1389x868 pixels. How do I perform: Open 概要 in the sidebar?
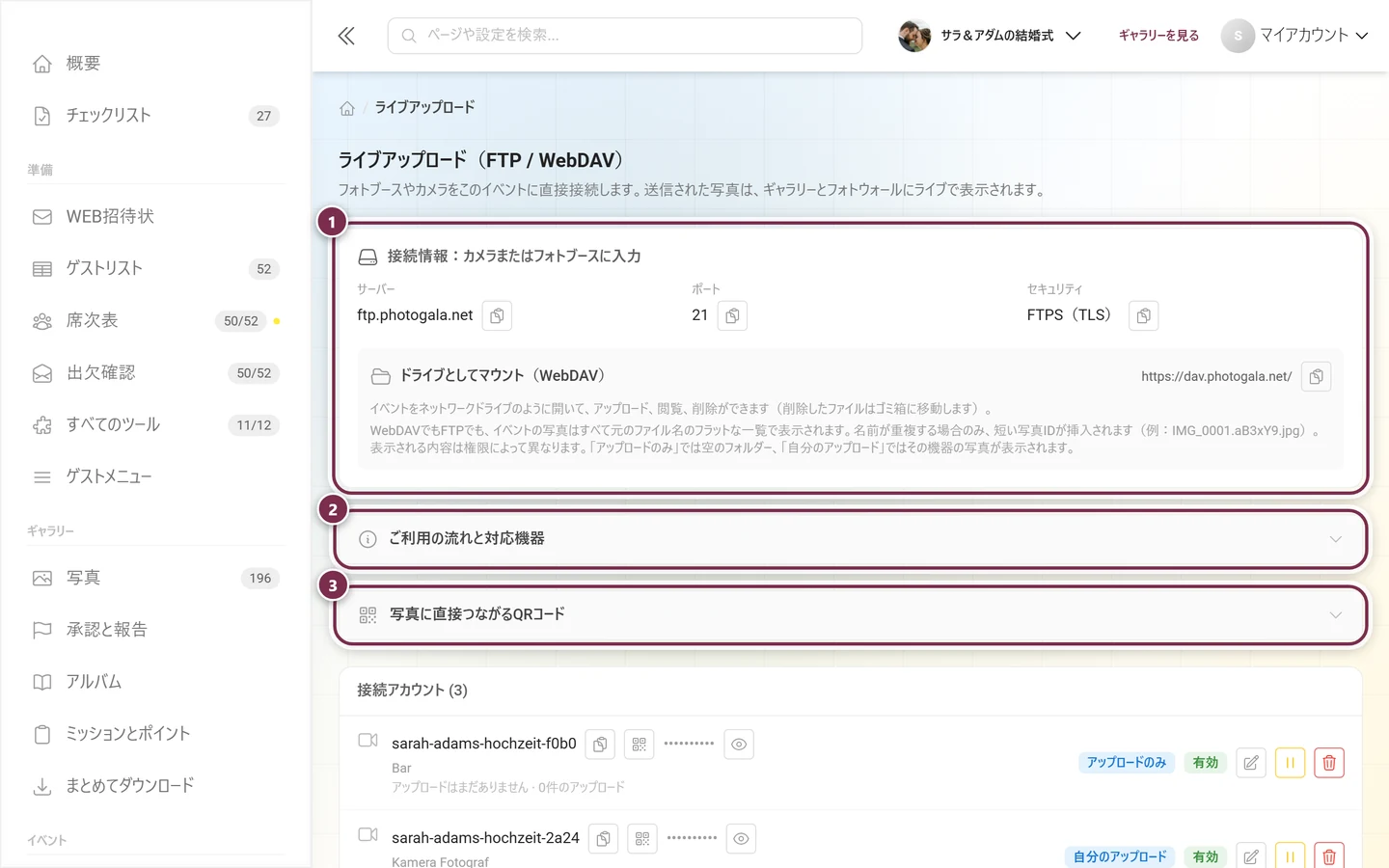tap(156, 64)
